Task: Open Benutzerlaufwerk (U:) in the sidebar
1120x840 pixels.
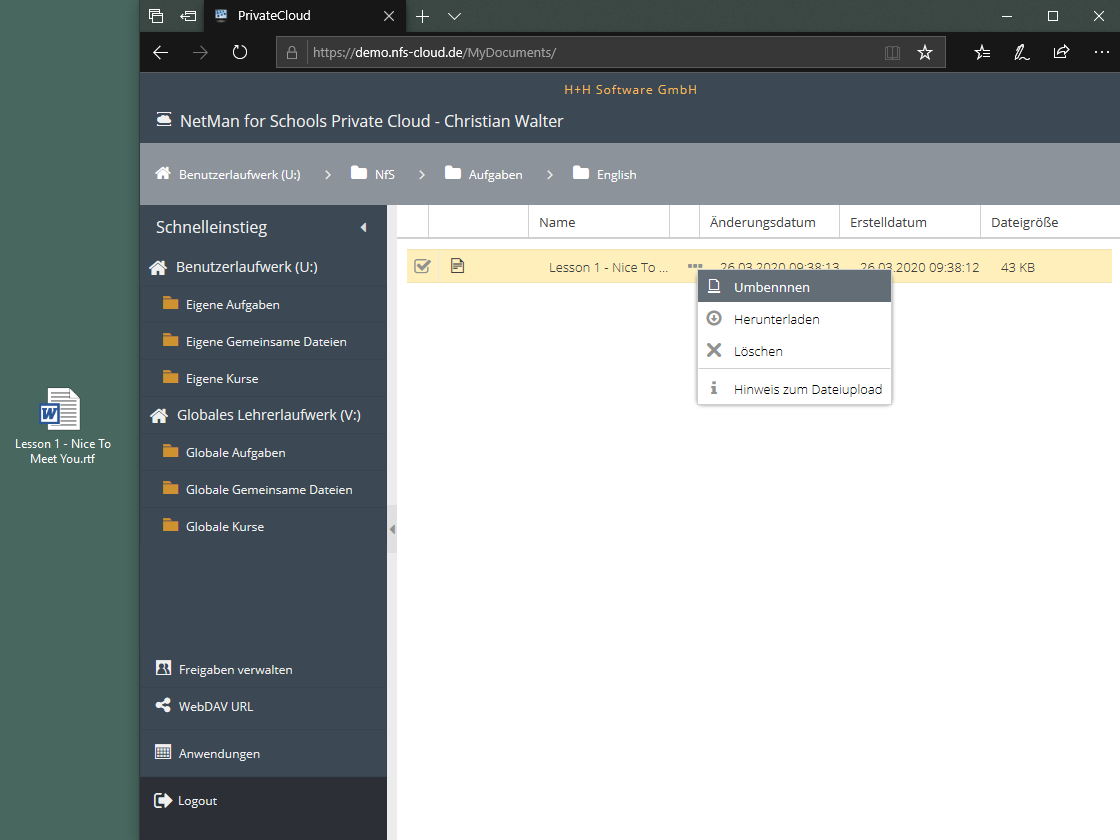Action: tap(263, 267)
